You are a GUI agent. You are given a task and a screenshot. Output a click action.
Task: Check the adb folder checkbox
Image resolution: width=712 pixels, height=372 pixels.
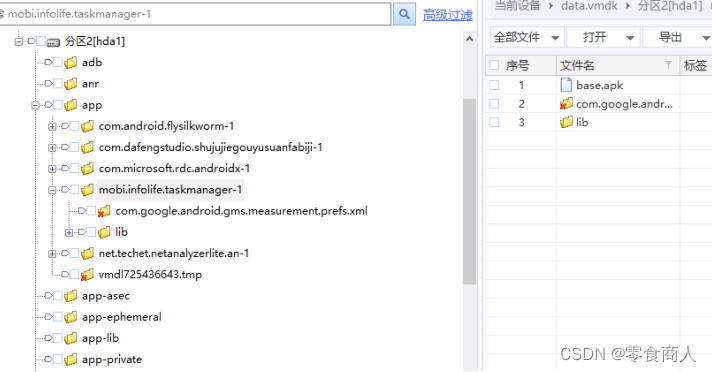click(x=58, y=63)
